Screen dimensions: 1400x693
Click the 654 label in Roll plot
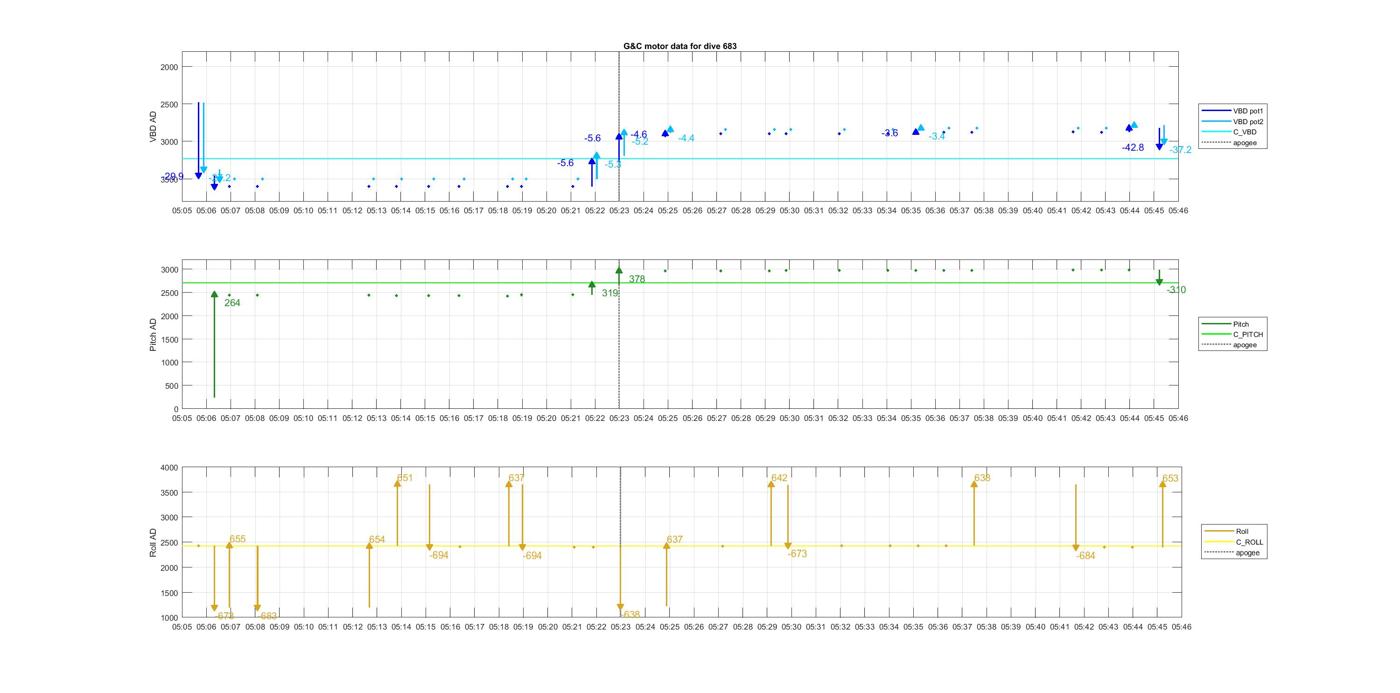[x=377, y=539]
